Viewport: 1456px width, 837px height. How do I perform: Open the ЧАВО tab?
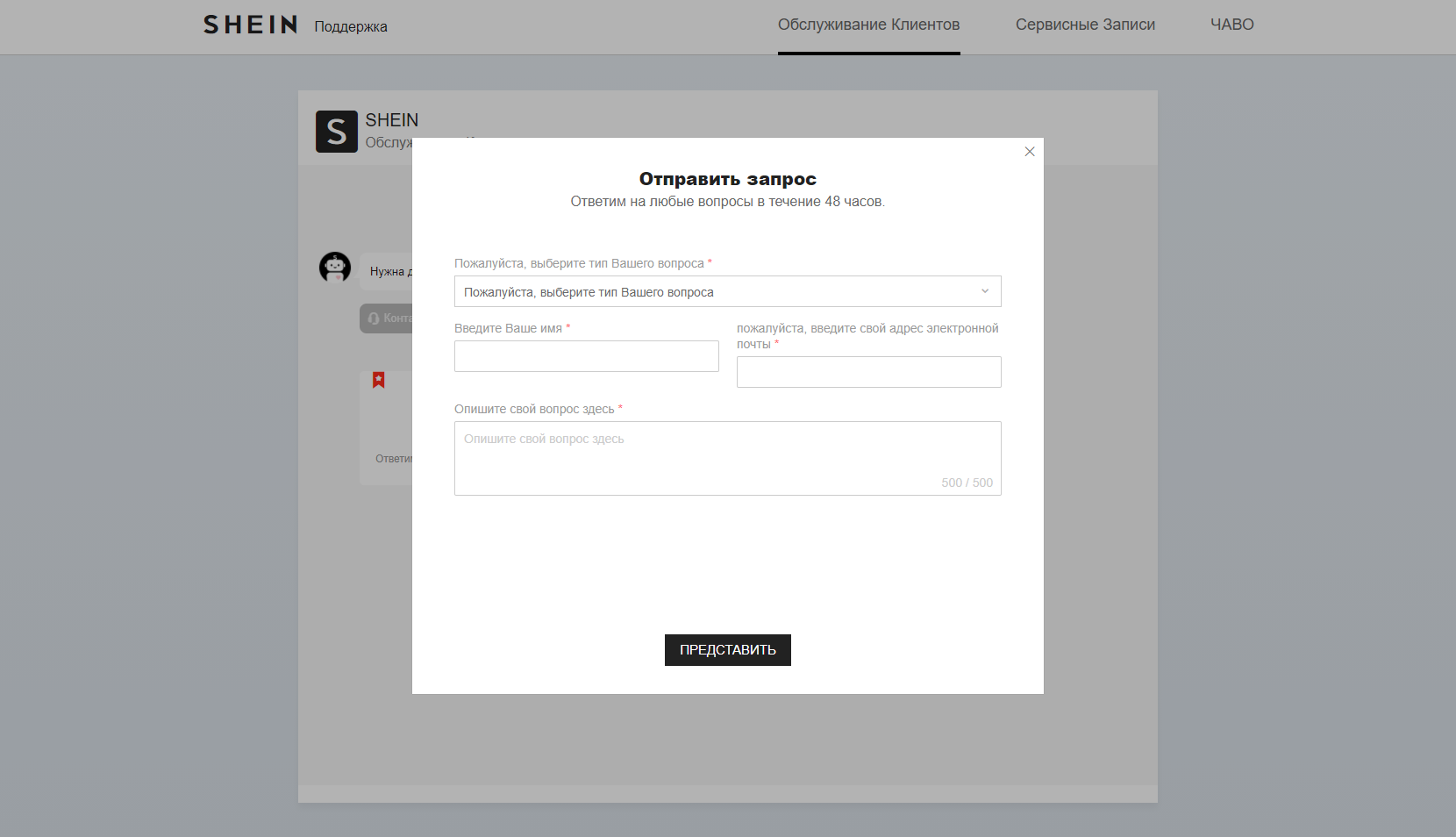1231,25
